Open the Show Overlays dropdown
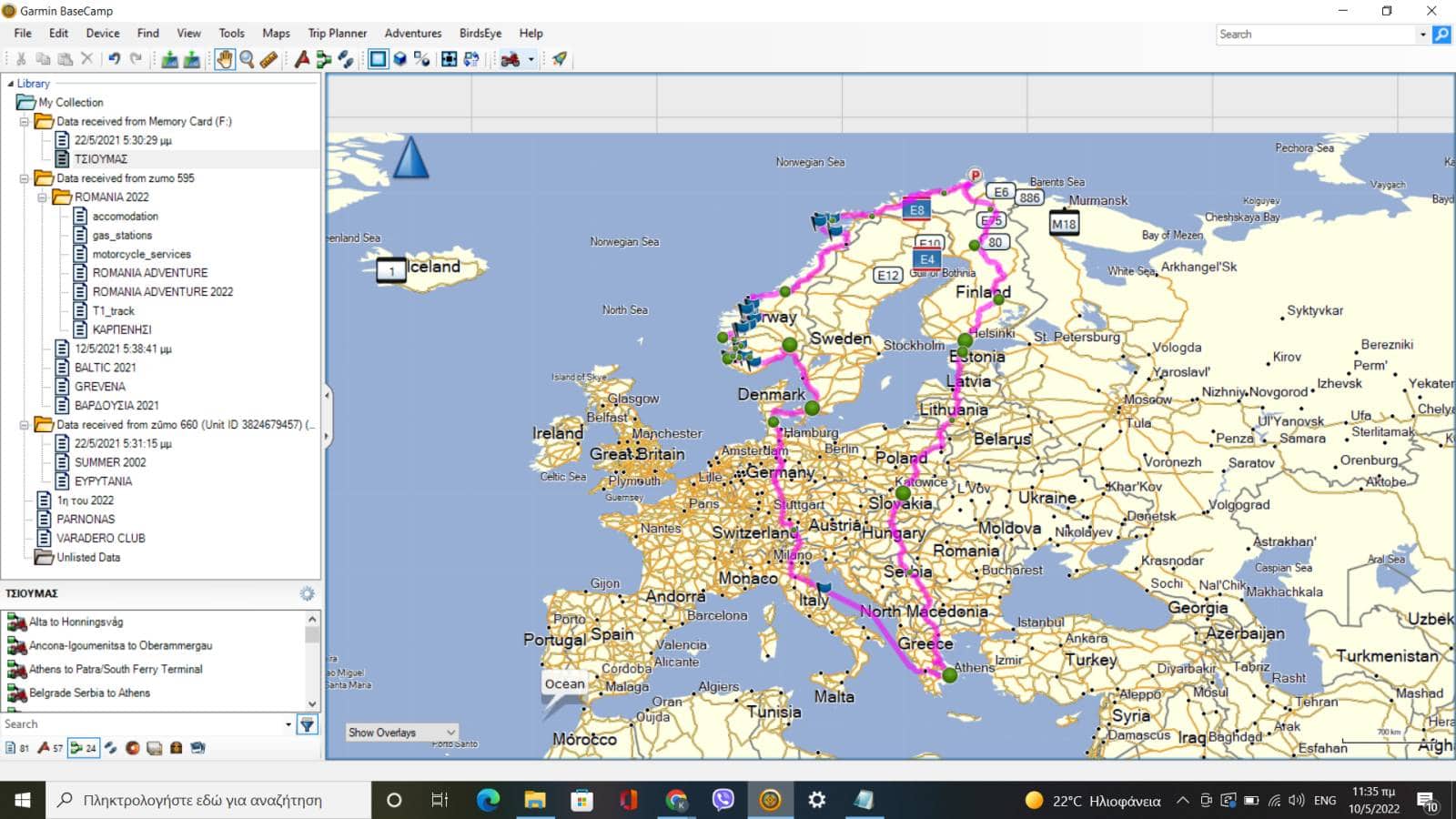The width and height of the screenshot is (1456, 819). tap(401, 733)
